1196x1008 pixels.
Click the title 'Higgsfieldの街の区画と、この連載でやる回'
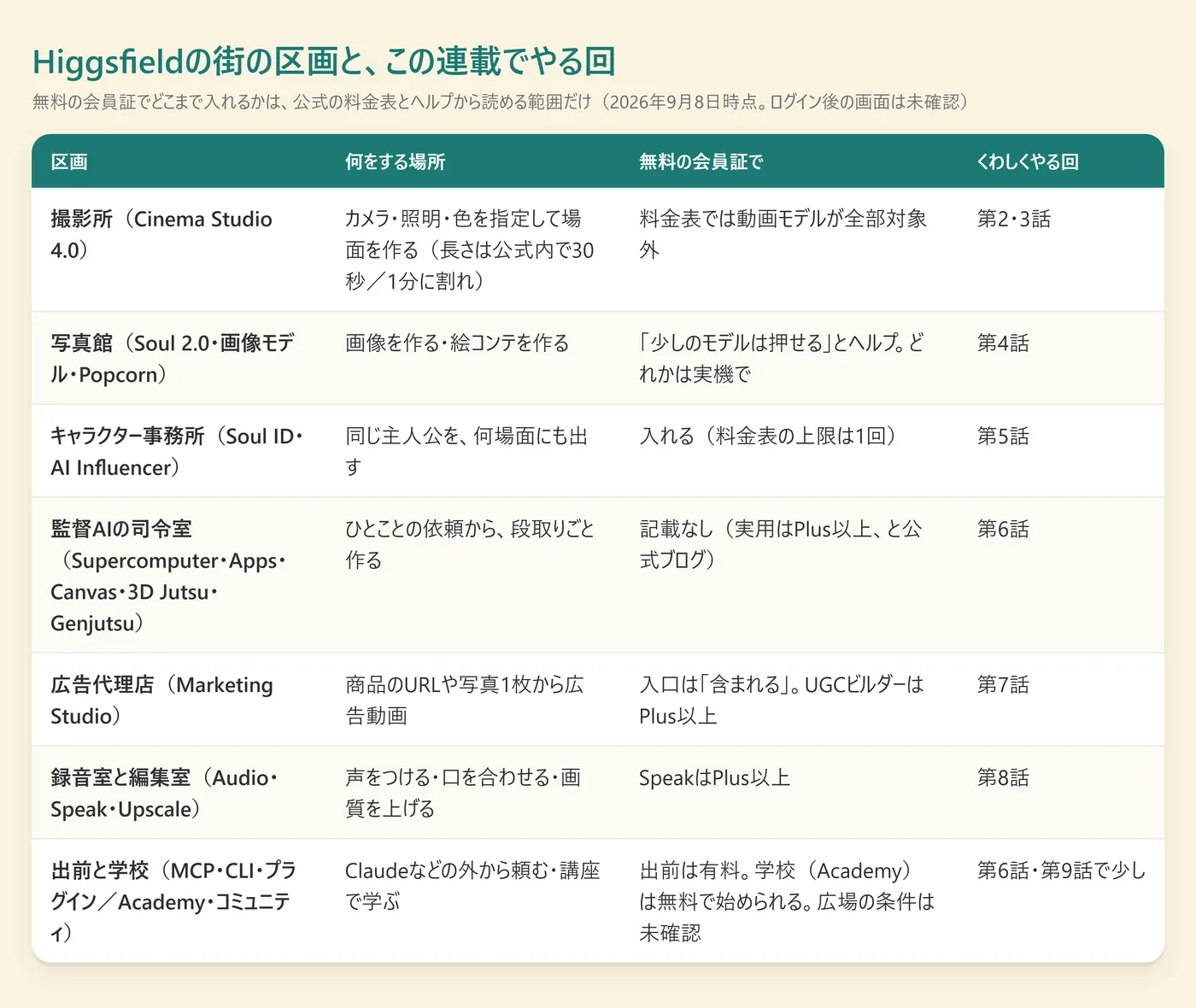[x=324, y=62]
